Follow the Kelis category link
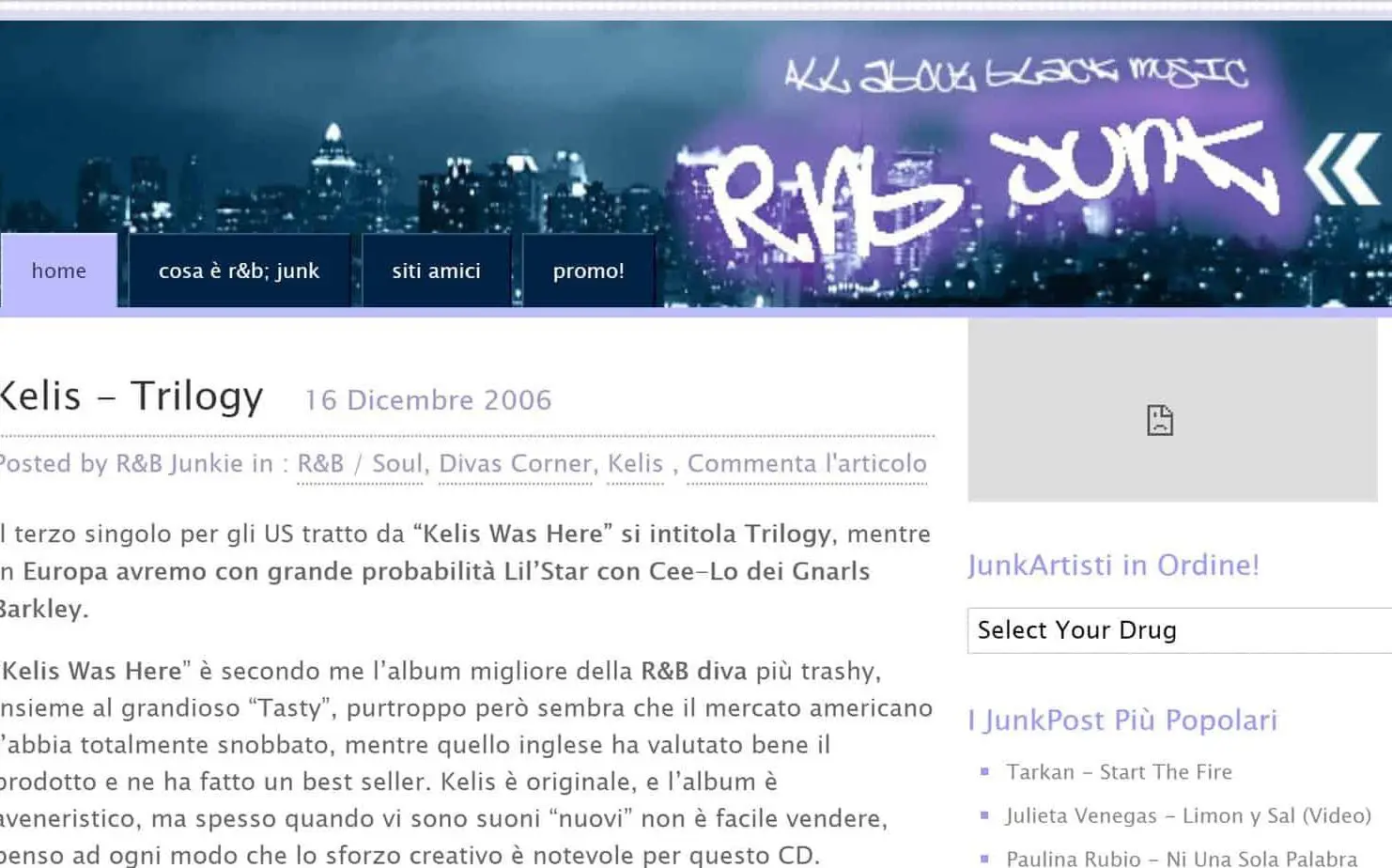Screen dimensions: 1392x868 [635, 464]
